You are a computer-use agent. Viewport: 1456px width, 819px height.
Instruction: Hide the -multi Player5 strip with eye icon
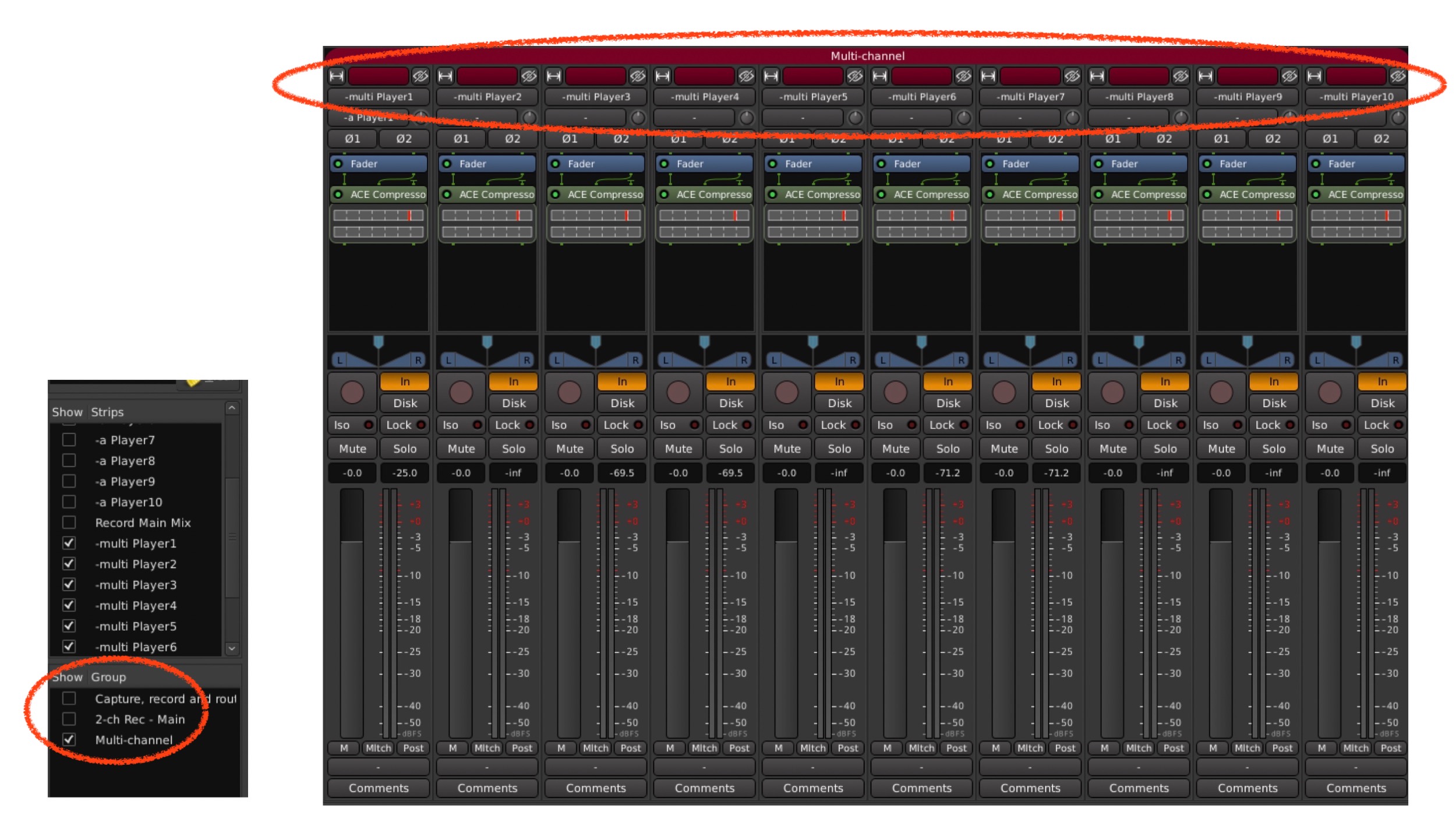click(855, 76)
